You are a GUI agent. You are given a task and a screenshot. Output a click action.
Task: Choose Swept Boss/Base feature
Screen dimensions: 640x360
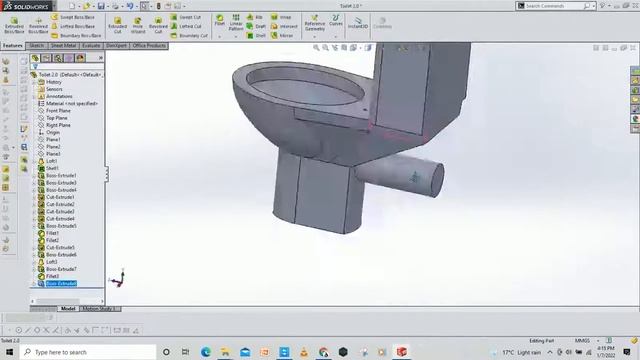pos(73,17)
